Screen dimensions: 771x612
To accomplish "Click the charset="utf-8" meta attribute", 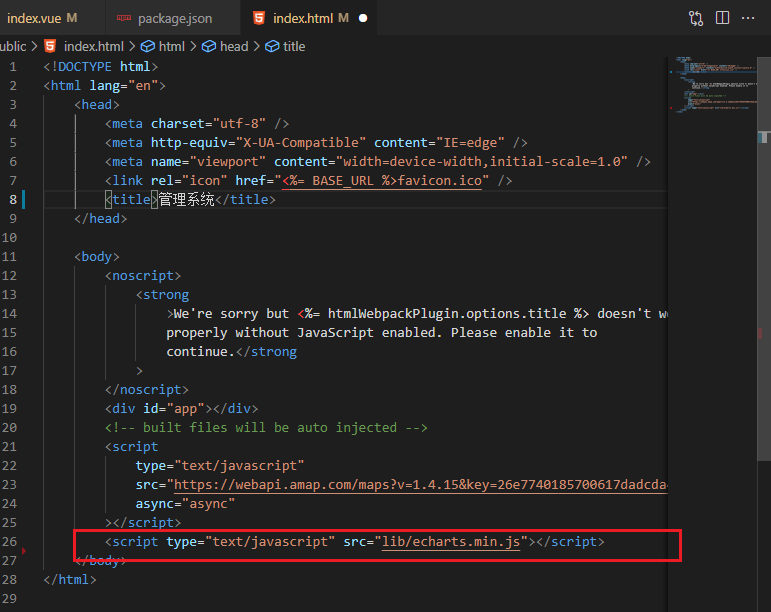I will (208, 123).
